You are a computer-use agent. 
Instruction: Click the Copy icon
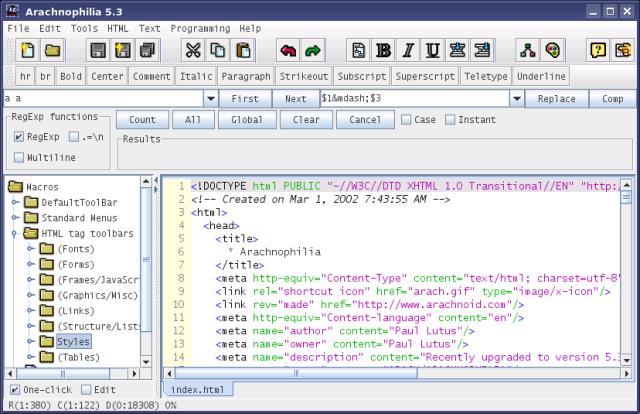pyautogui.click(x=218, y=51)
